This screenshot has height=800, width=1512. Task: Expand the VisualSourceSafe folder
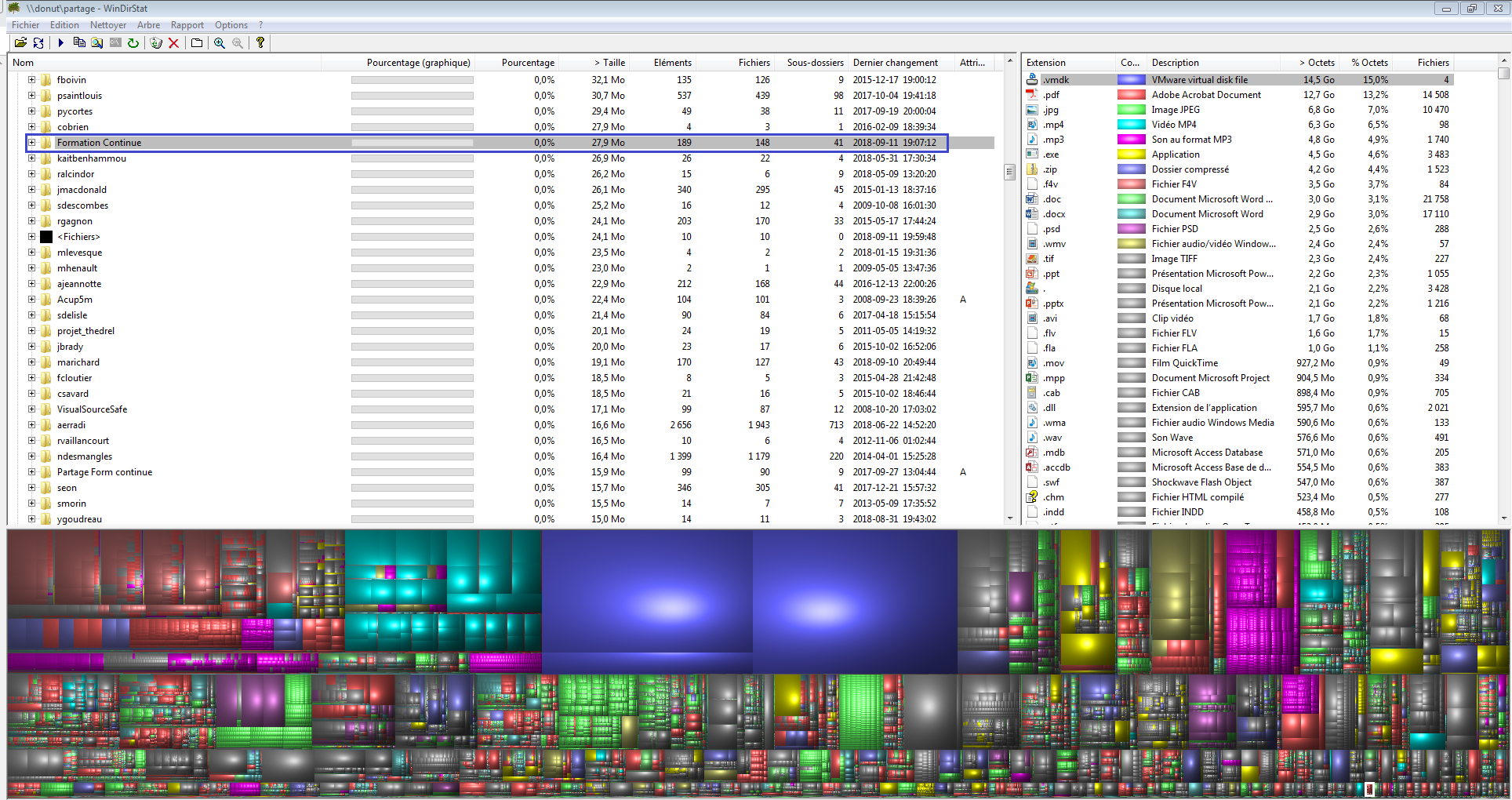31,409
